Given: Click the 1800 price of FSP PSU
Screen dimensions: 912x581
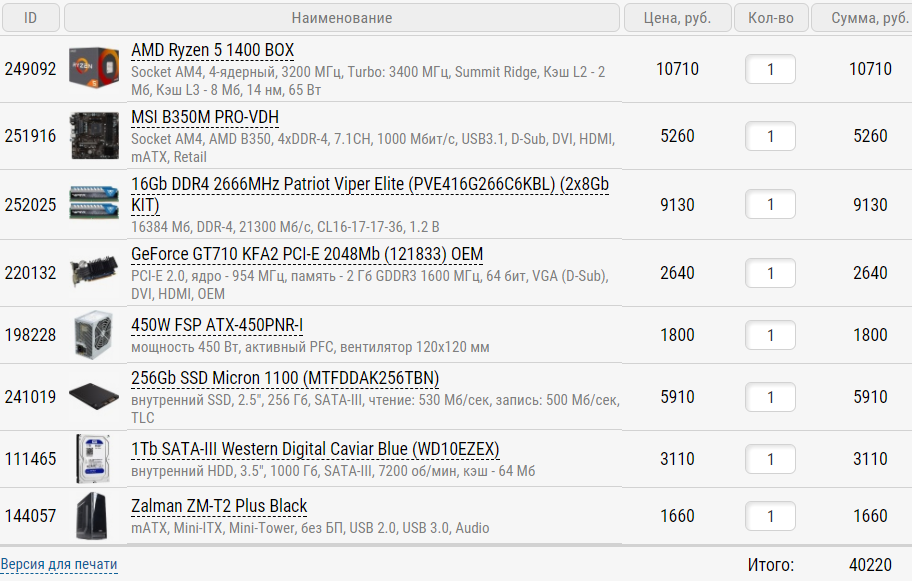Looking at the screenshot, I should click(677, 335).
